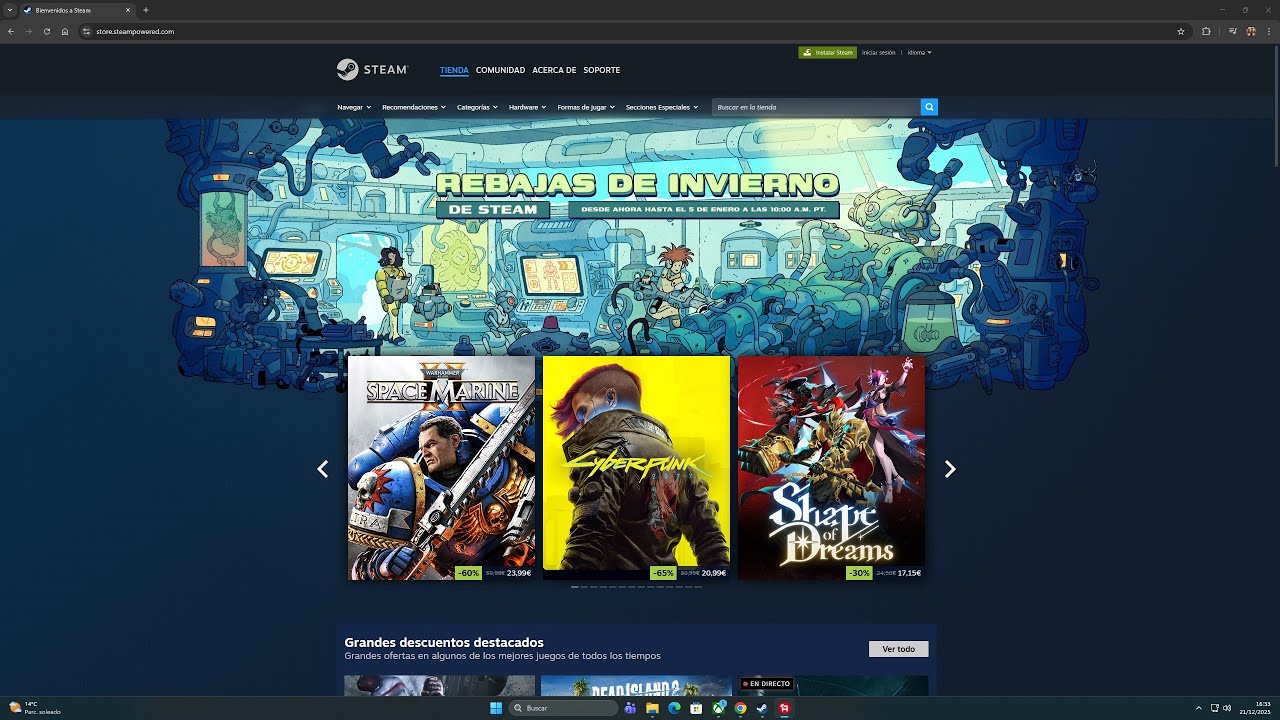Open the red app icon on taskbar
Screen dimensions: 1280x720
785,708
